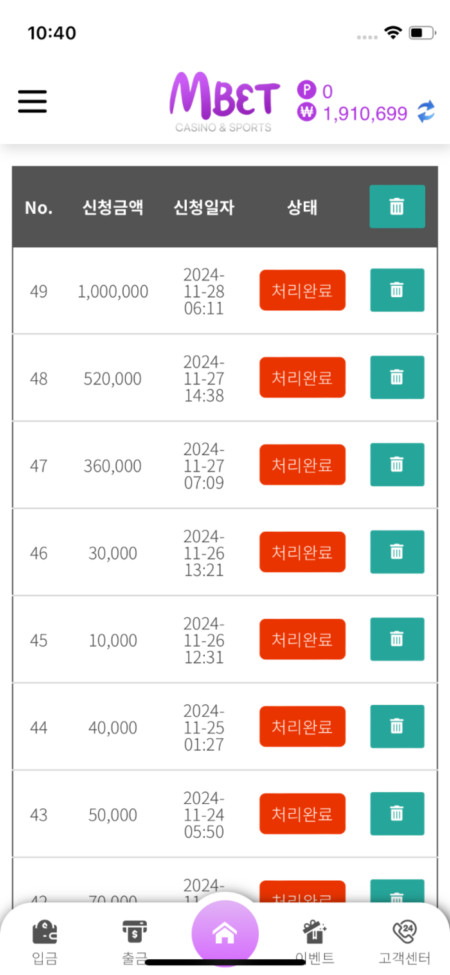This screenshot has width=450, height=975.
Task: Open the 출금 withdrawal tab
Action: click(x=134, y=940)
